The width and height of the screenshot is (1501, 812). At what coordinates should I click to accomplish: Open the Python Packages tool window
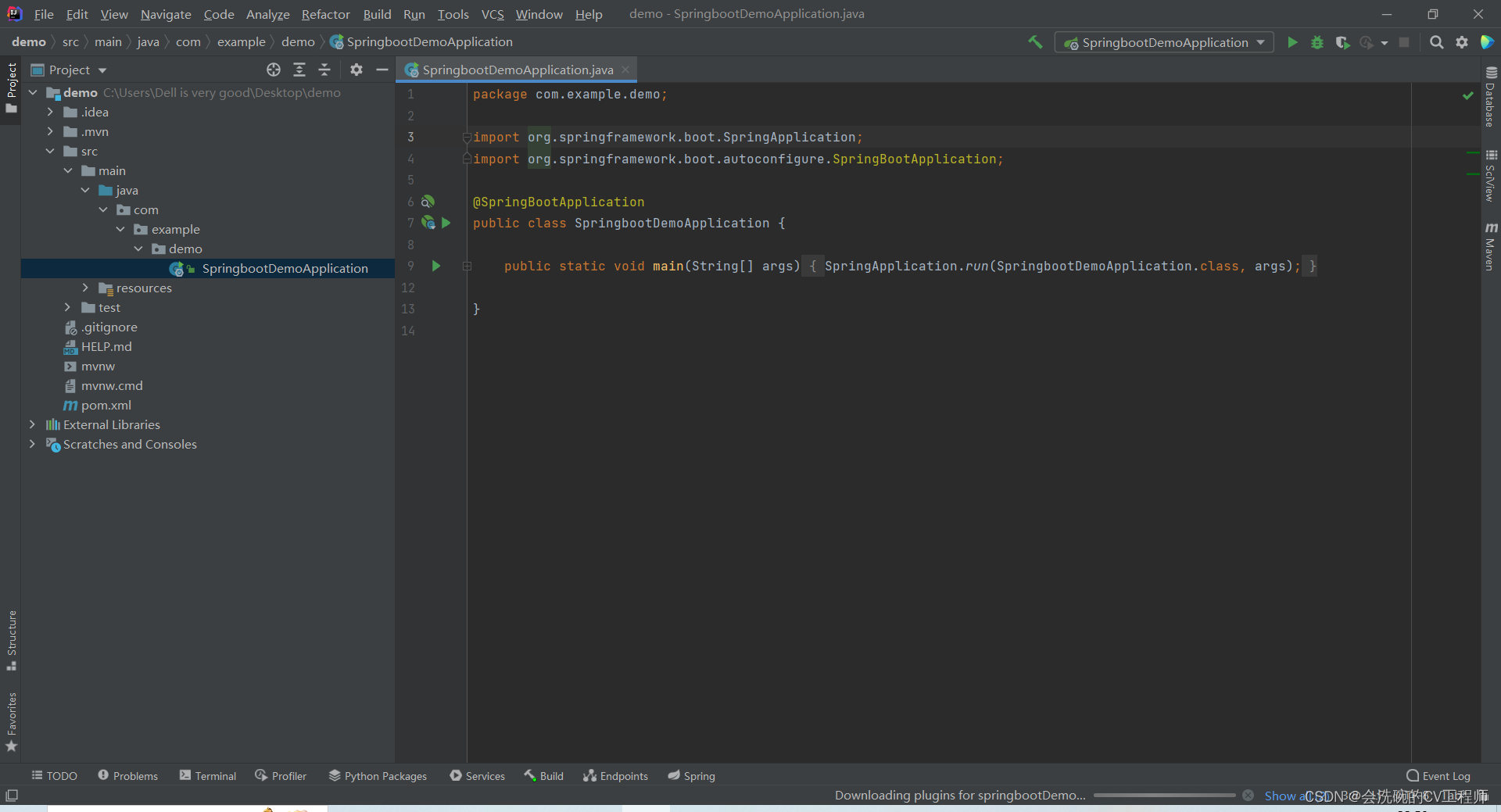click(x=378, y=775)
